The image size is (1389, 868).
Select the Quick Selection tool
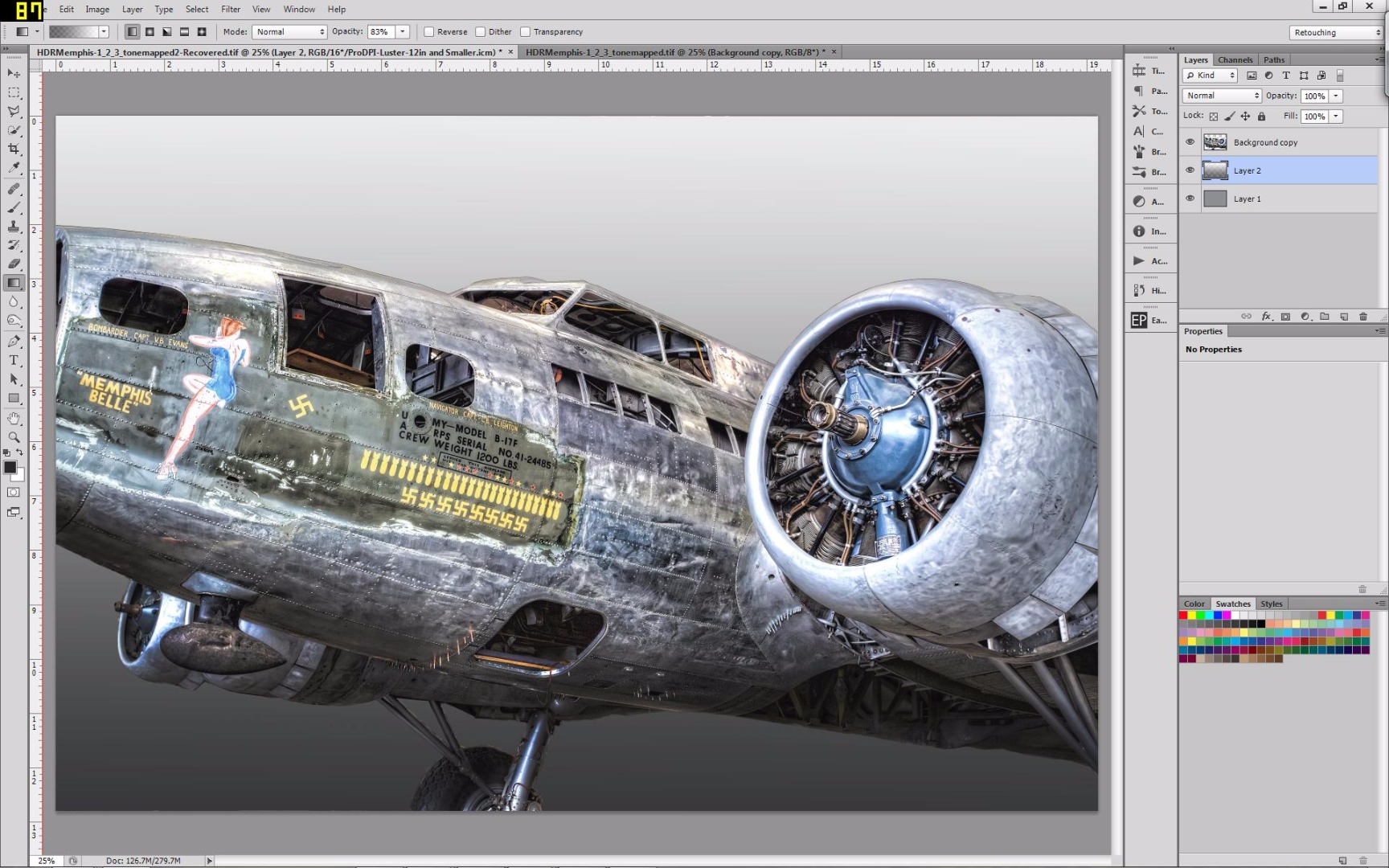[x=14, y=129]
